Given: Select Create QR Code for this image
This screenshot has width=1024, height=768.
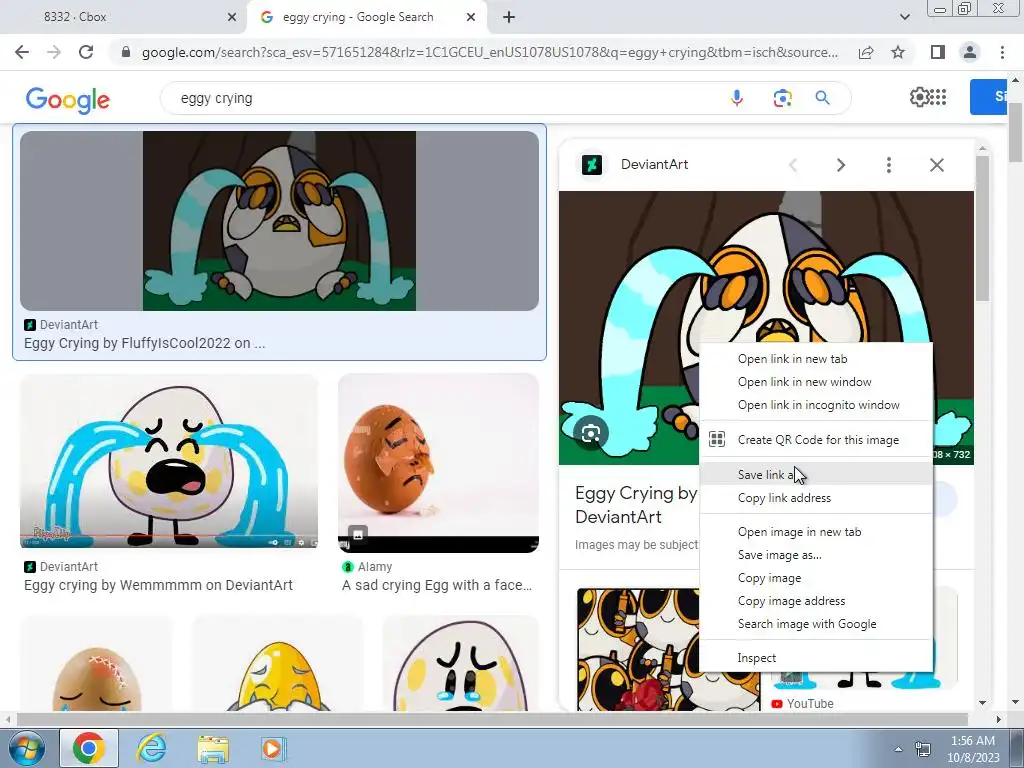Looking at the screenshot, I should 816,440.
